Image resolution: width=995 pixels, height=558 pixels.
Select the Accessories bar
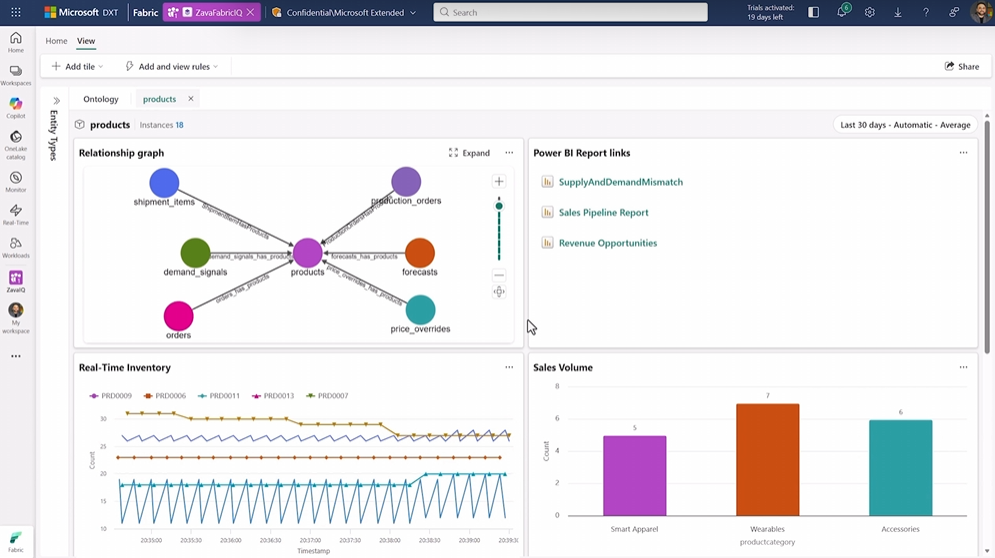point(900,467)
